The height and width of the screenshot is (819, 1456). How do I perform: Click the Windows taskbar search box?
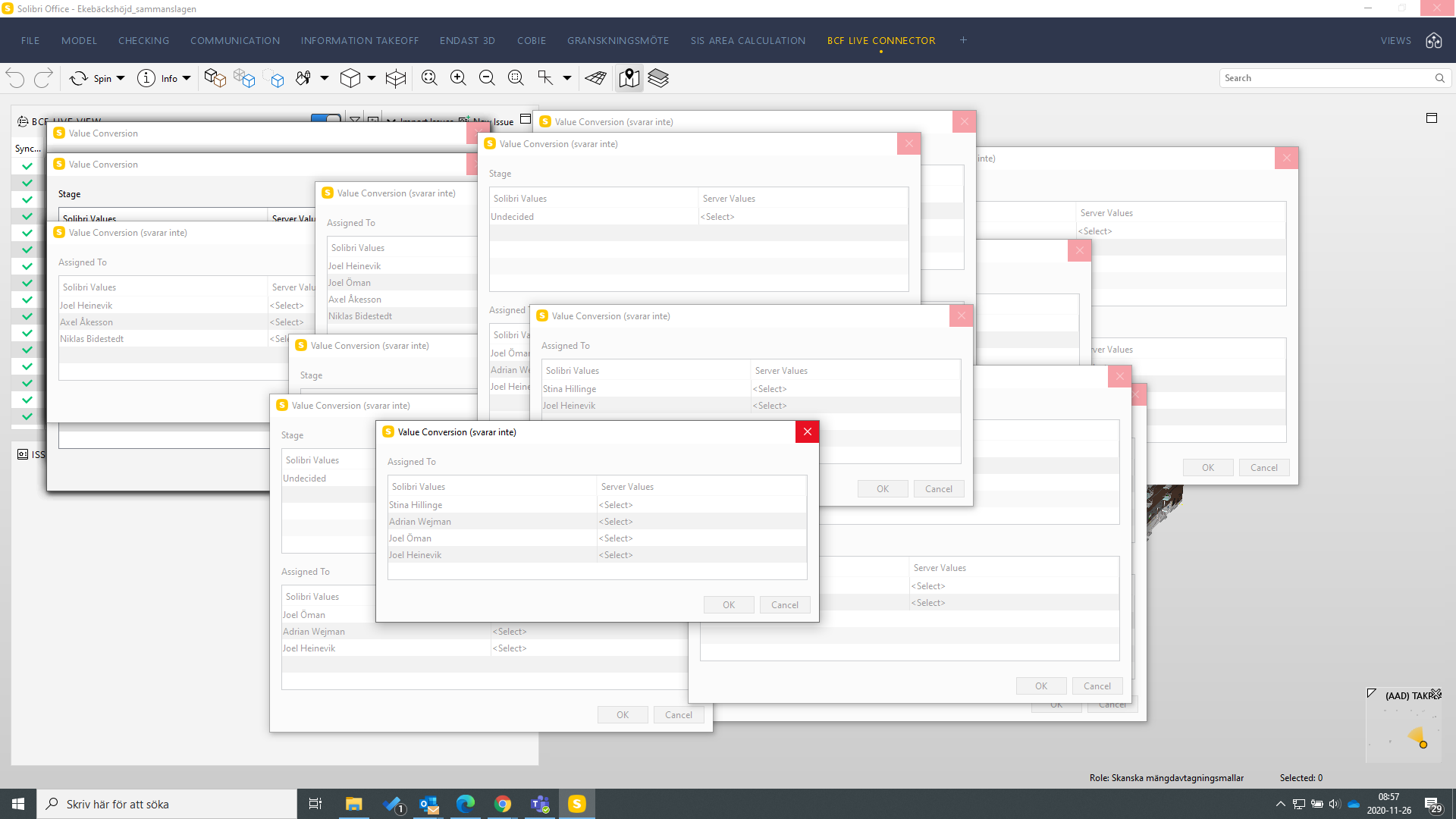(x=167, y=804)
